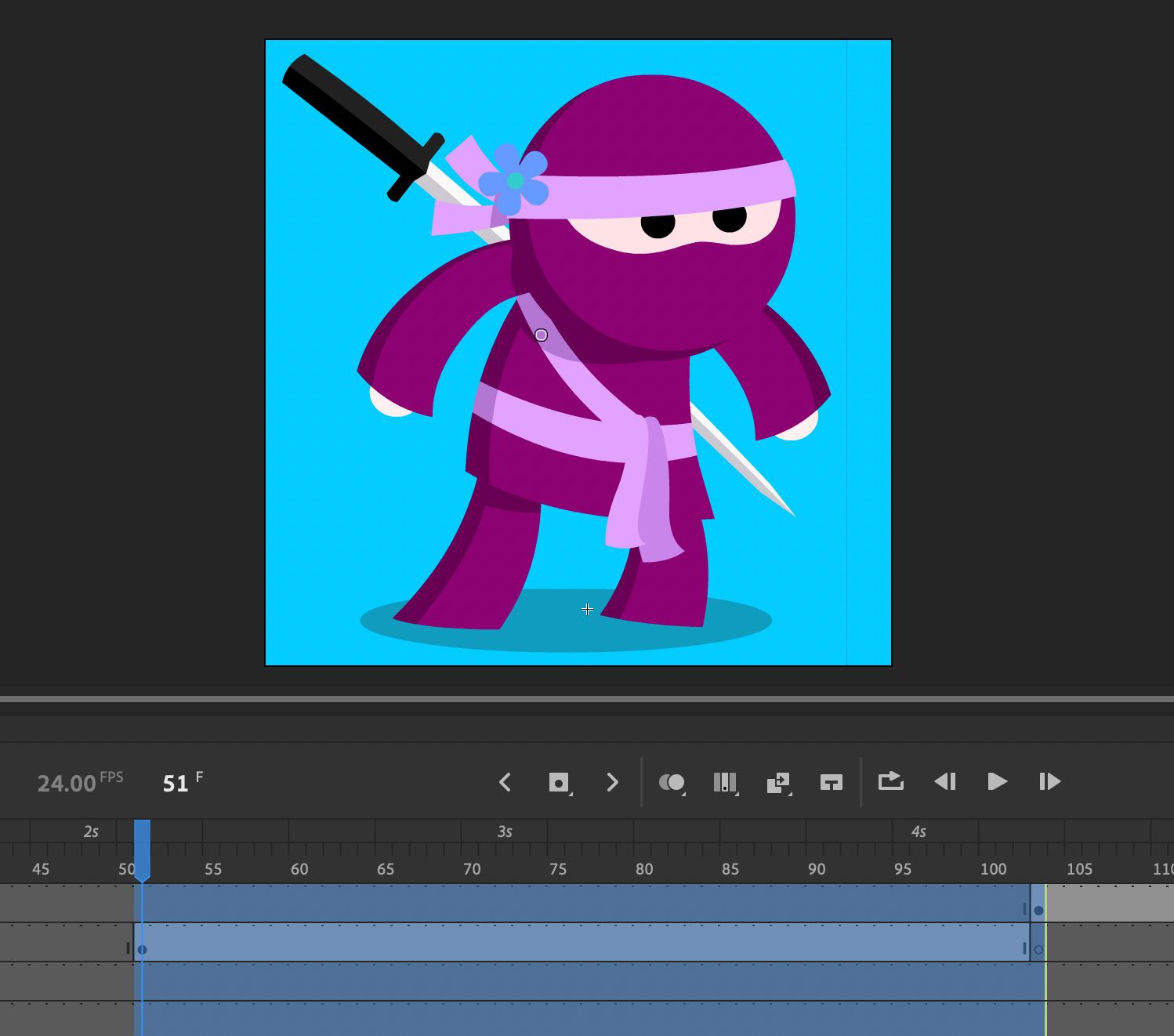Click frame 60 on the timeline ruler

pyautogui.click(x=299, y=869)
